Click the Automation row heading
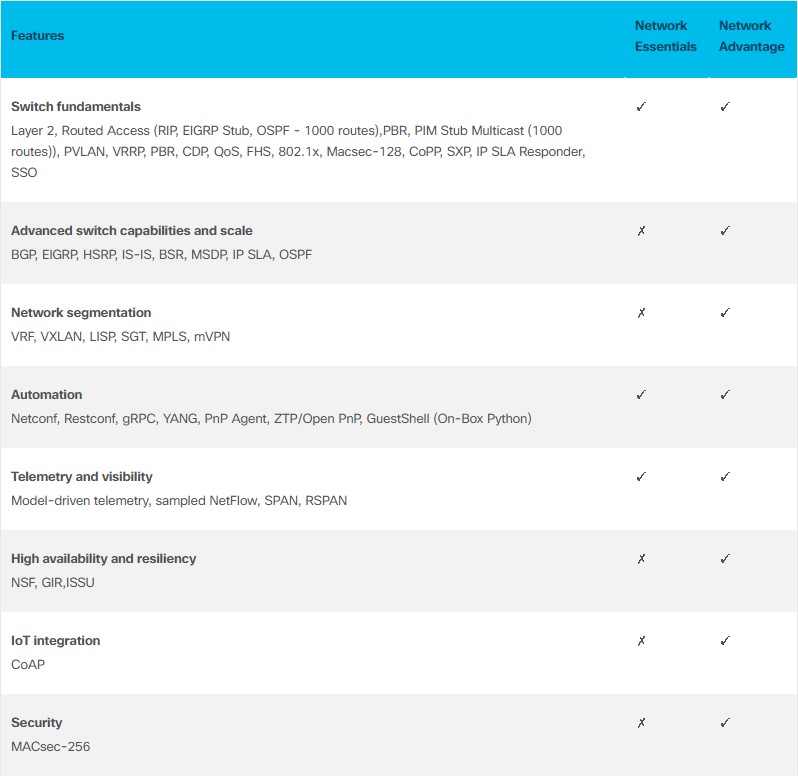Viewport: 798px width, 776px height. pos(47,395)
